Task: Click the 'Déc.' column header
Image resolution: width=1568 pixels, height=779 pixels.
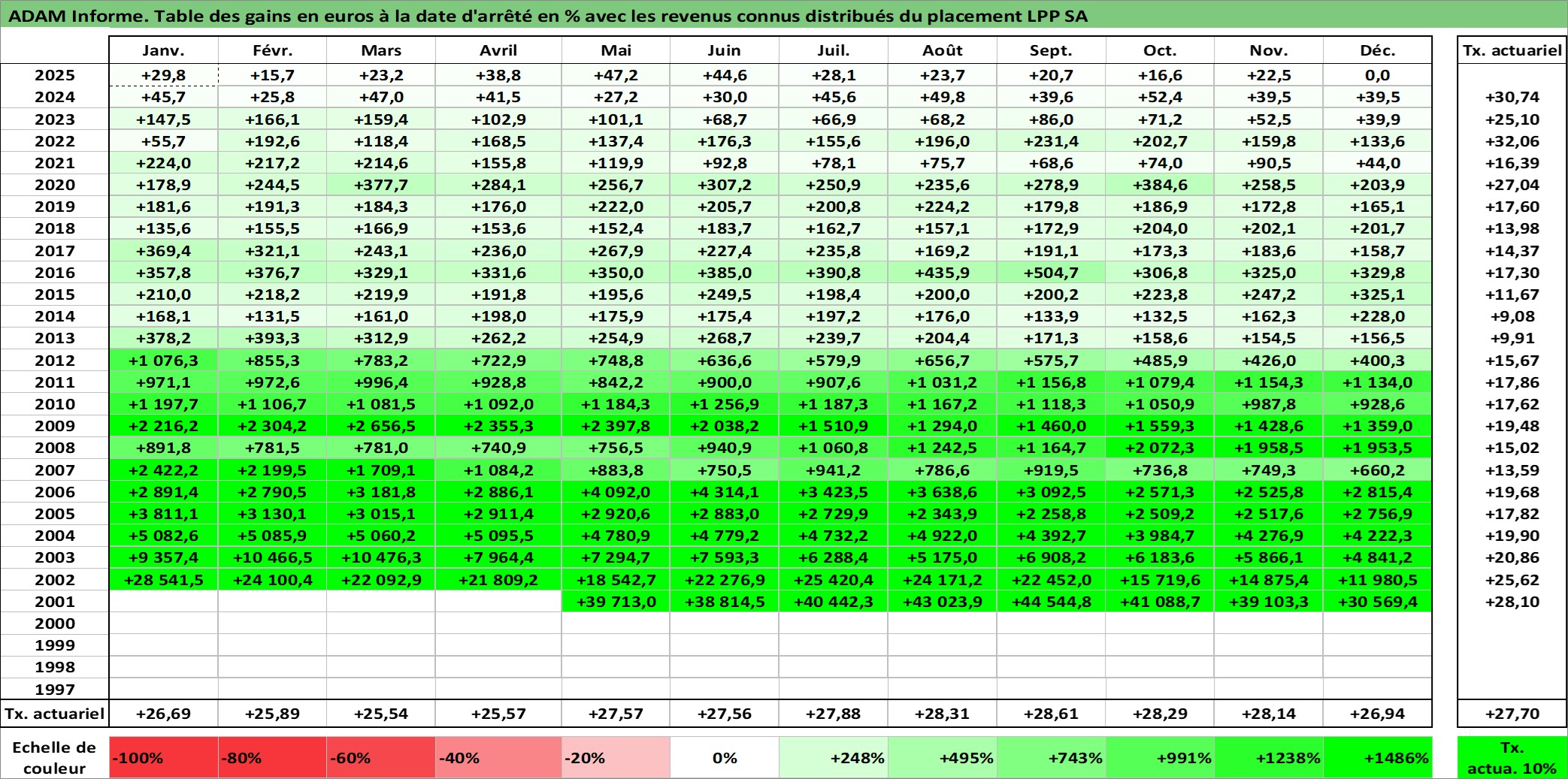Action: click(1377, 50)
